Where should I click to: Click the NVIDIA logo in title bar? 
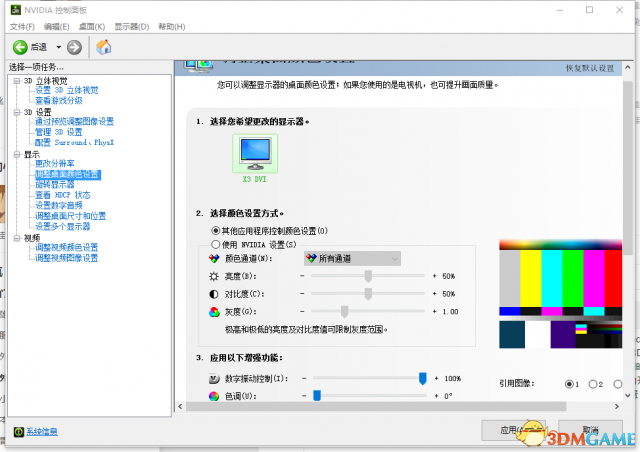(x=16, y=10)
